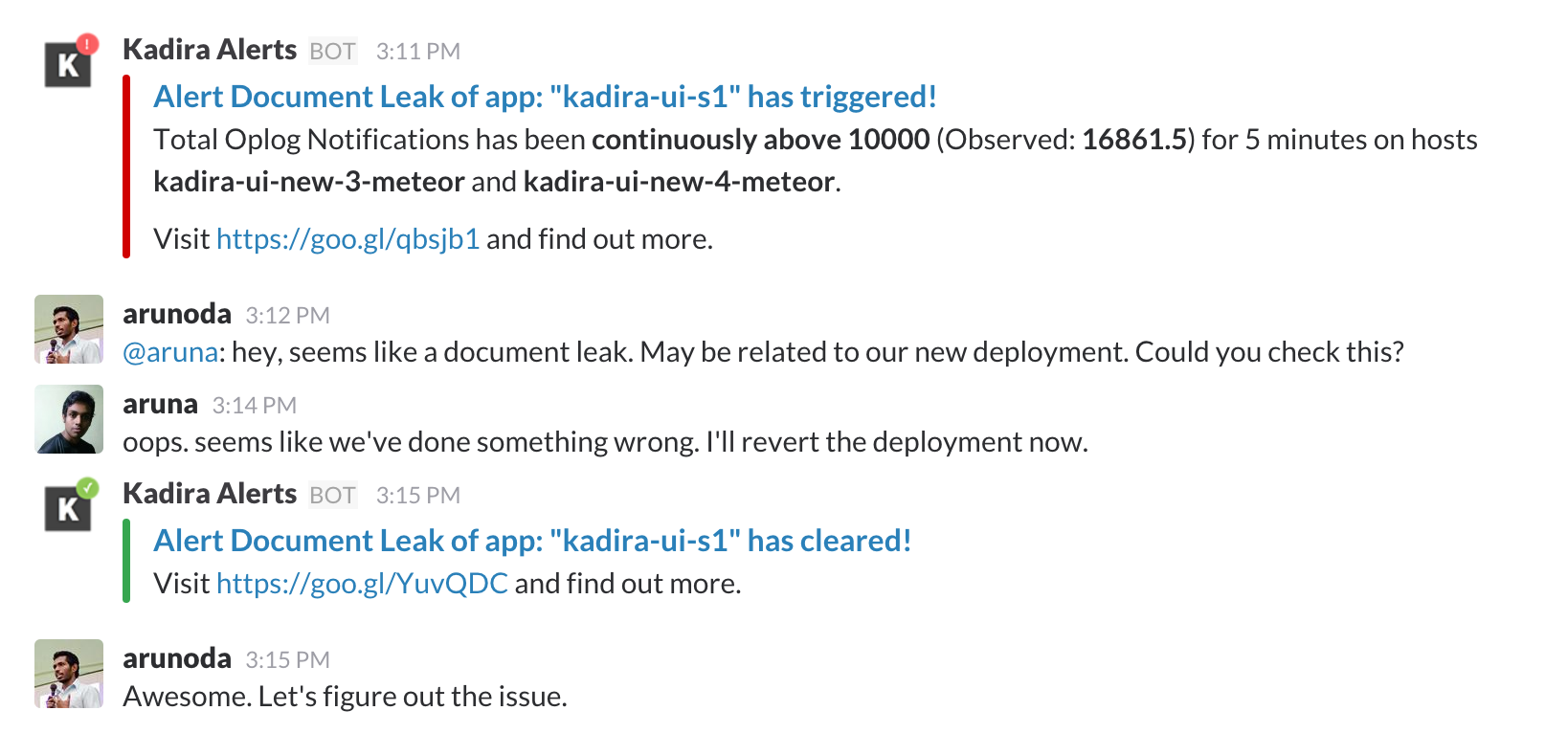Open arunoda's profile picture at 3:12 PM
This screenshot has width=1568, height=733.
(68, 329)
